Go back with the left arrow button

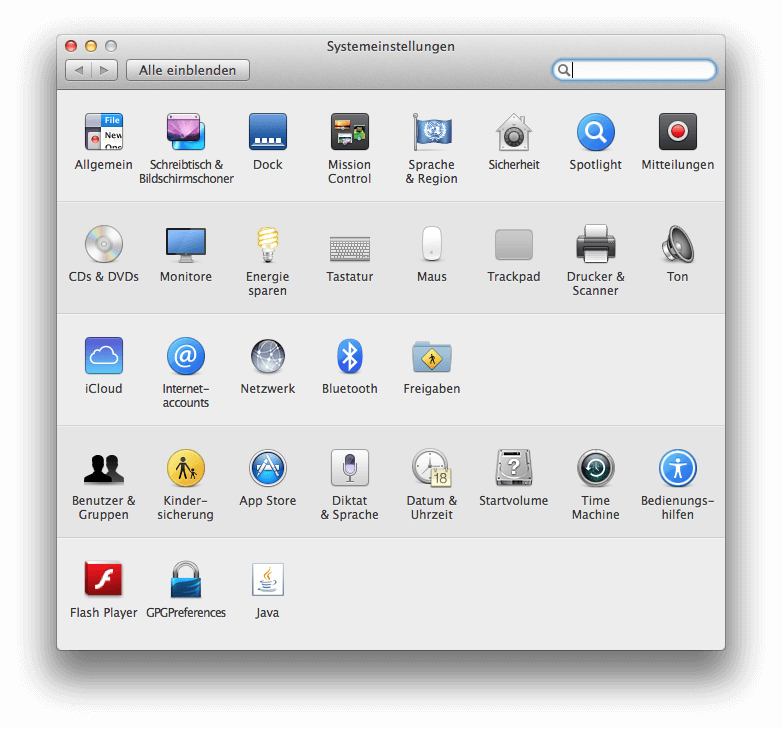[x=78, y=70]
